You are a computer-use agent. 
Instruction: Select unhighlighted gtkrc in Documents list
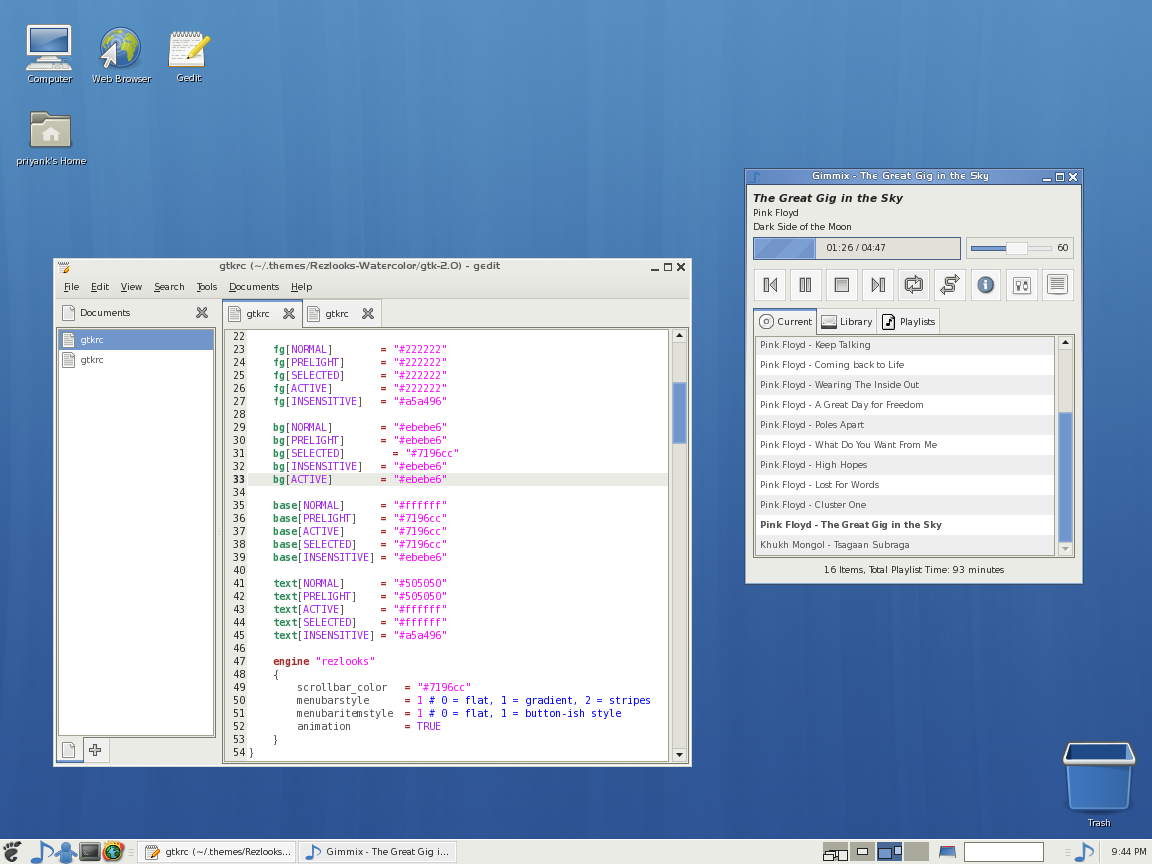(x=136, y=359)
